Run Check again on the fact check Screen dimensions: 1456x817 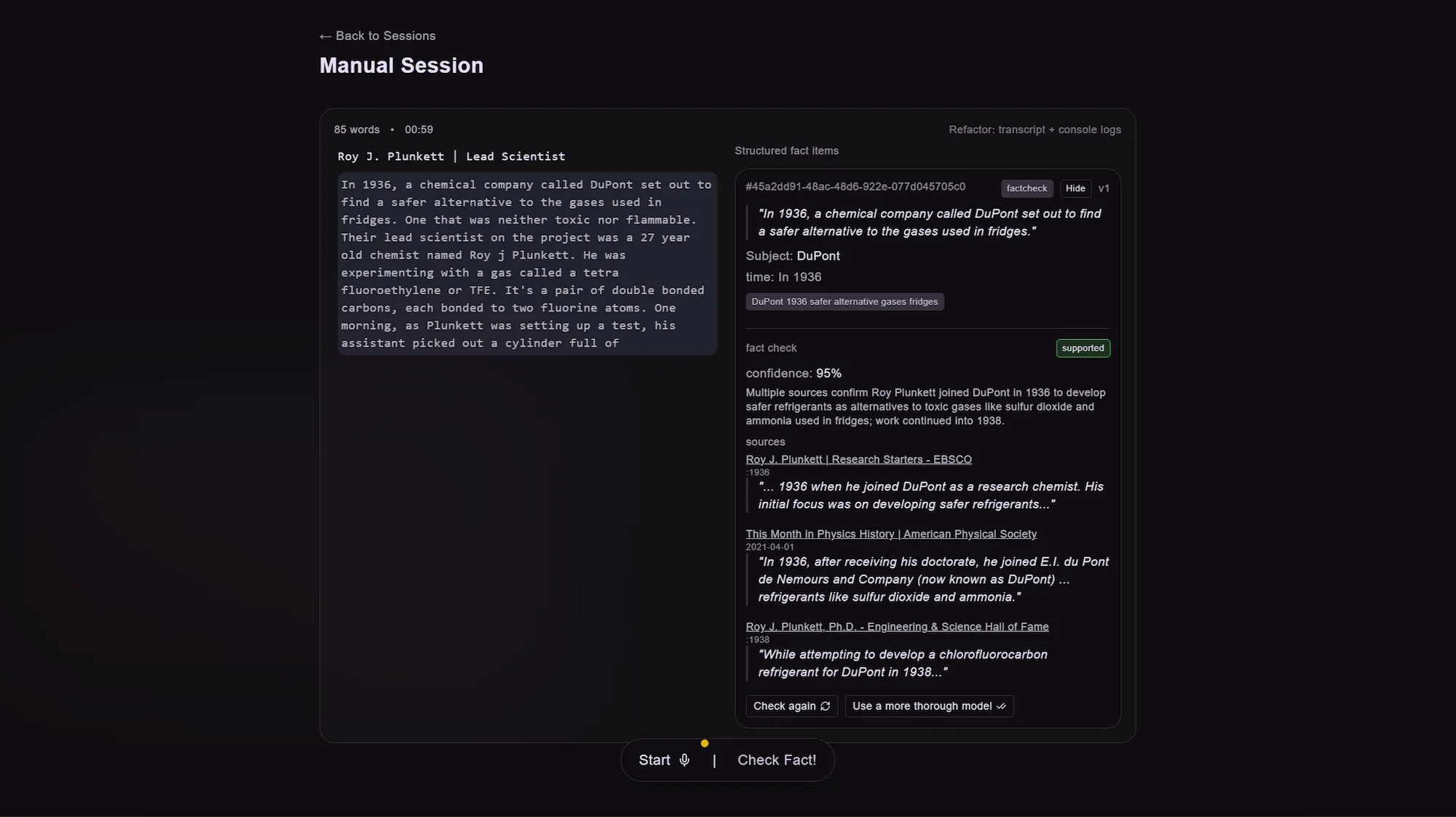tap(791, 706)
